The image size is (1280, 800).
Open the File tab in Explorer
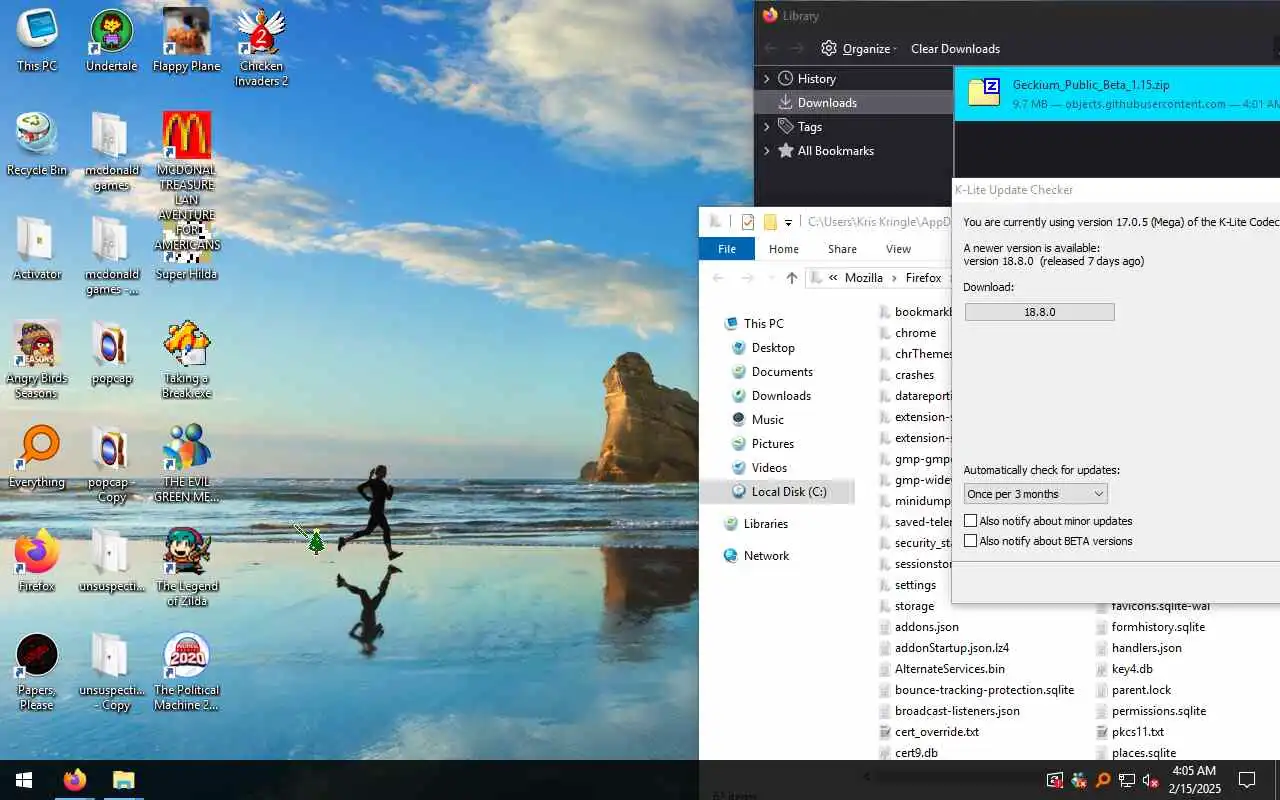click(727, 249)
